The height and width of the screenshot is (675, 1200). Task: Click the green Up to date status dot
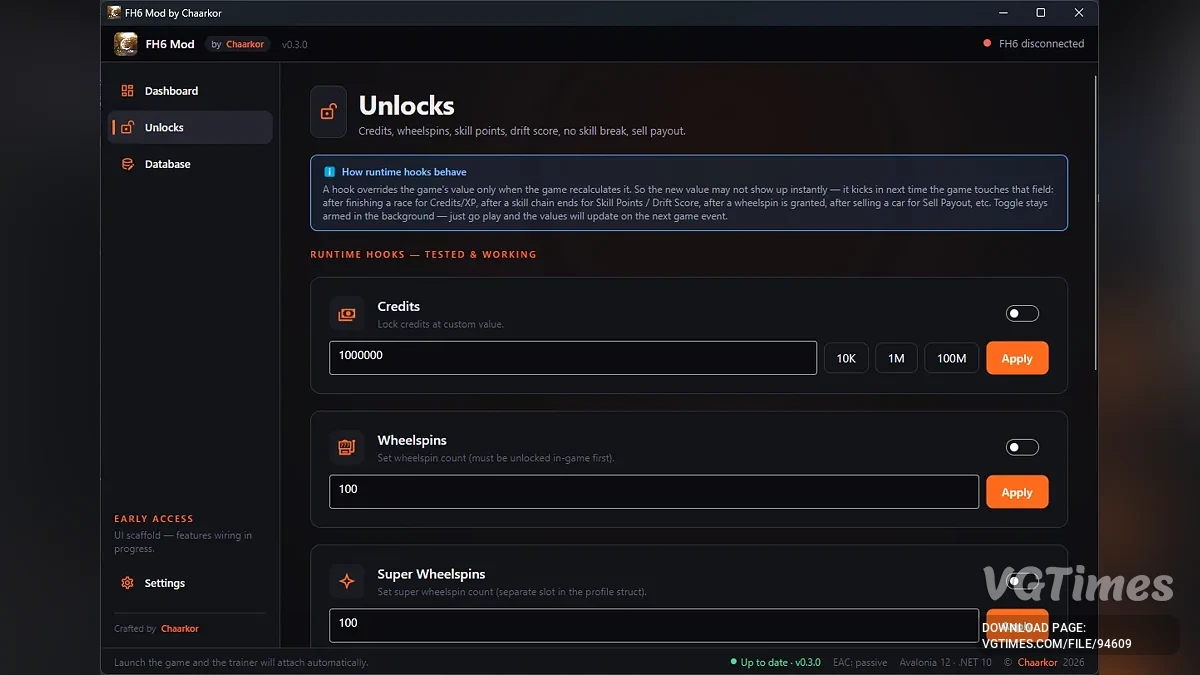coord(733,662)
